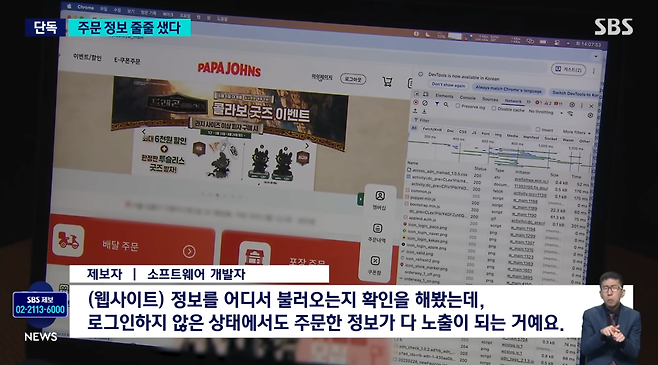
Task: Open DevTools settings gear beside the issue counters
Action: (x=572, y=104)
